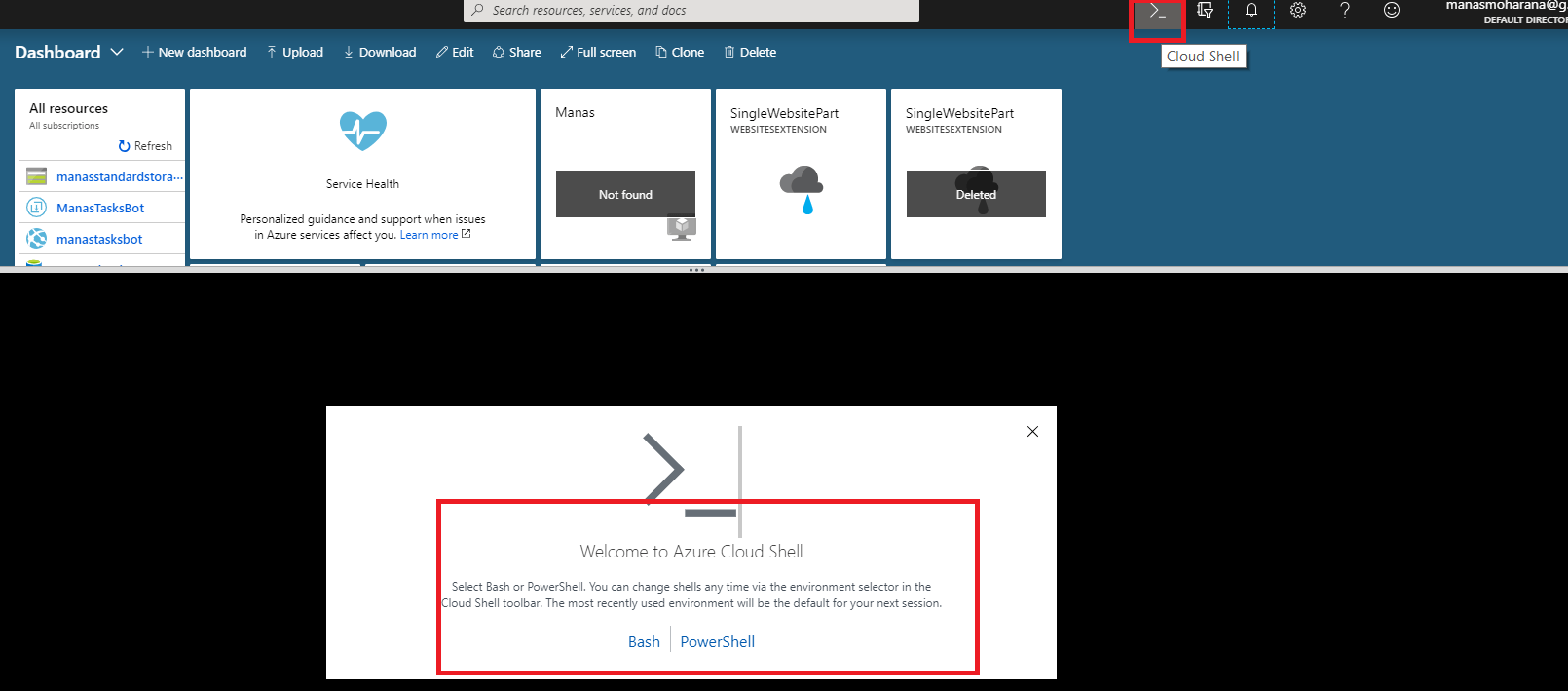Download the dashboard

click(x=380, y=52)
